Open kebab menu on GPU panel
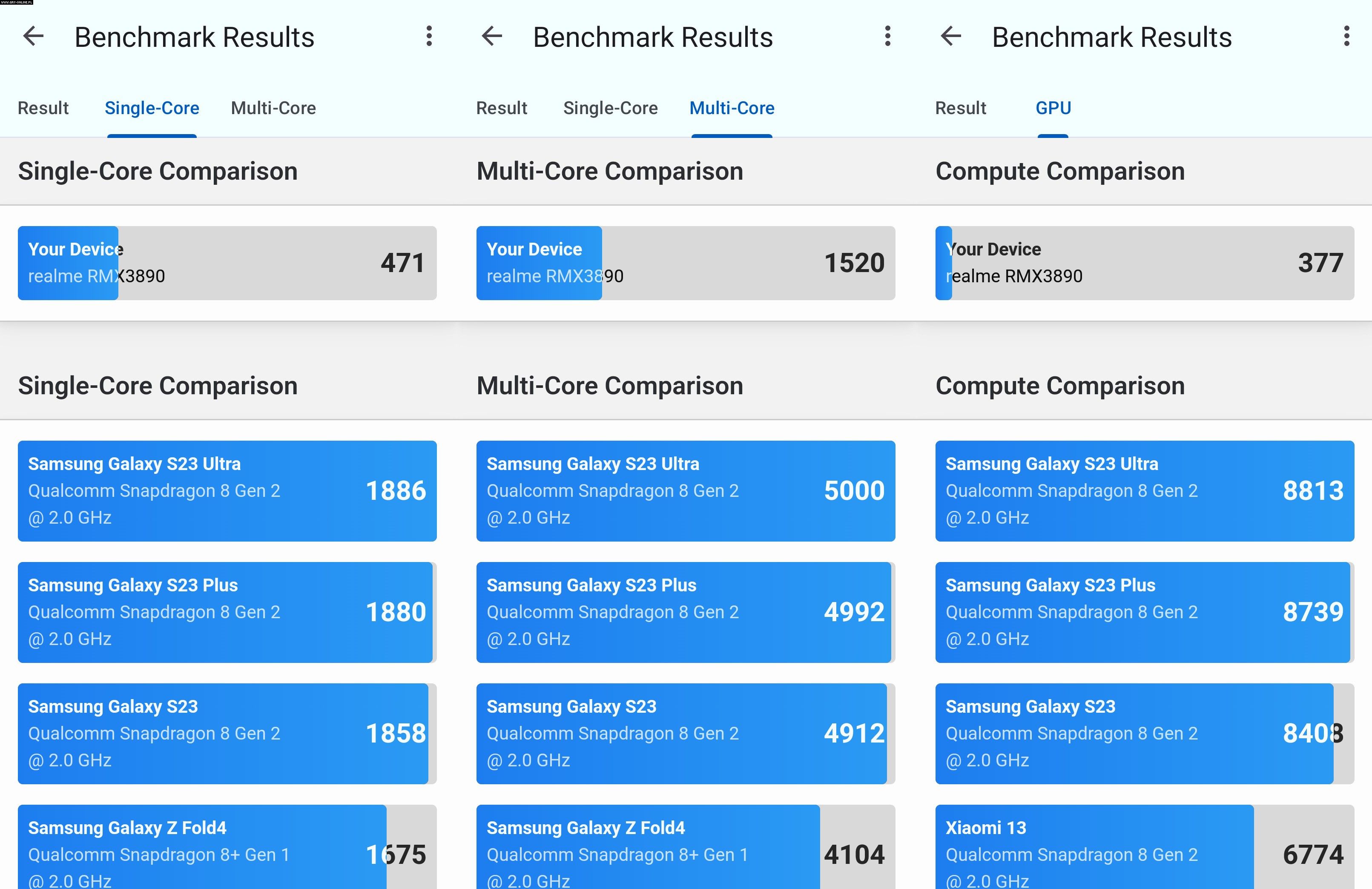Viewport: 1372px width, 889px height. [x=1346, y=37]
